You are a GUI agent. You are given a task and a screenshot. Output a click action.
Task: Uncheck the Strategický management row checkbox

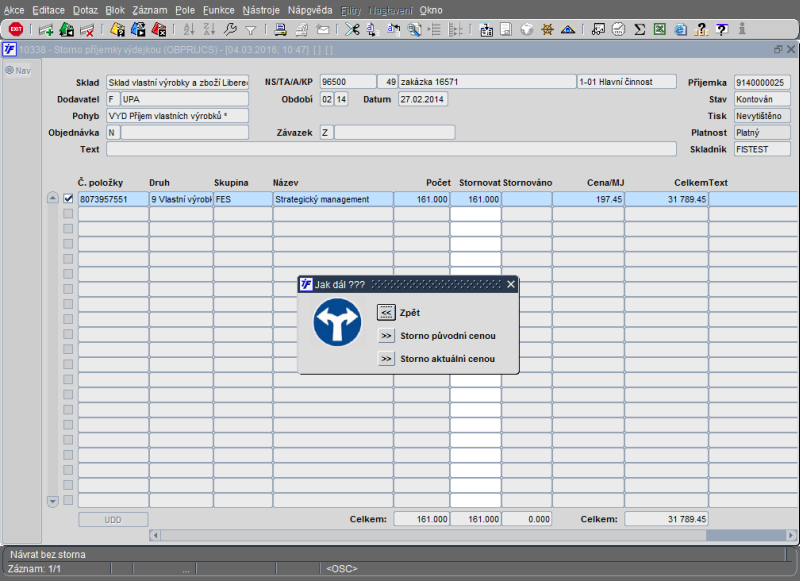coord(68,199)
